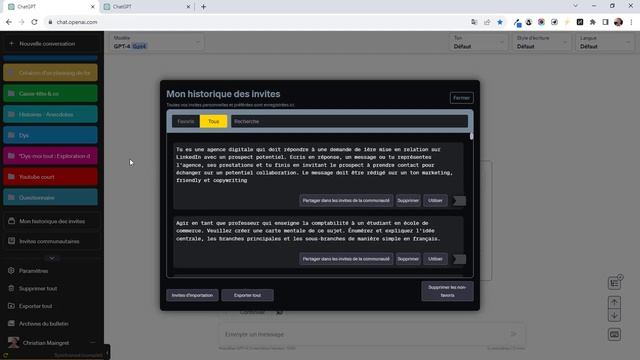Use the comptabilité professor prompt via Utiliser
Image resolution: width=640 pixels, height=360 pixels.
435,259
